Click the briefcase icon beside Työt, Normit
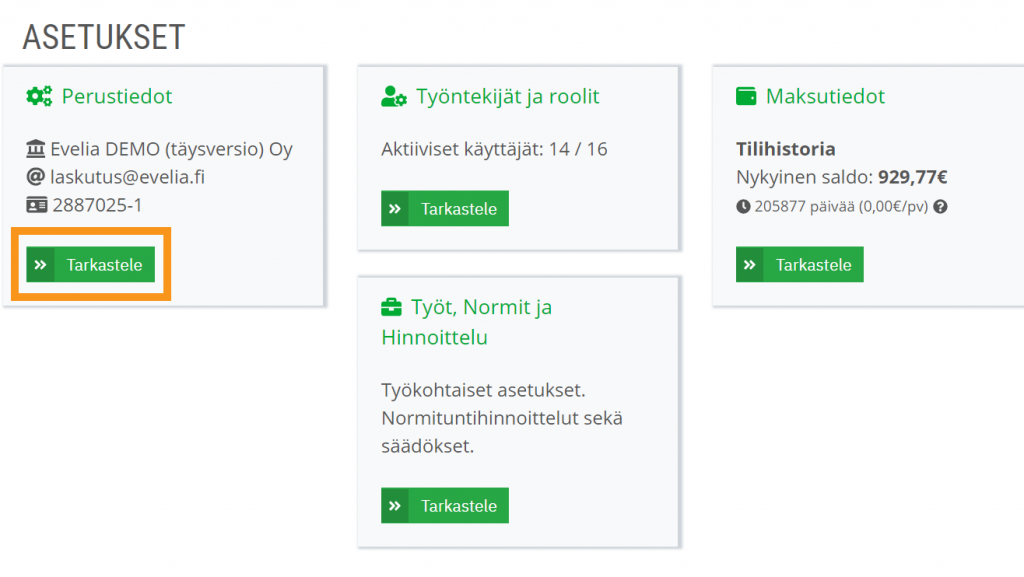 click(391, 307)
